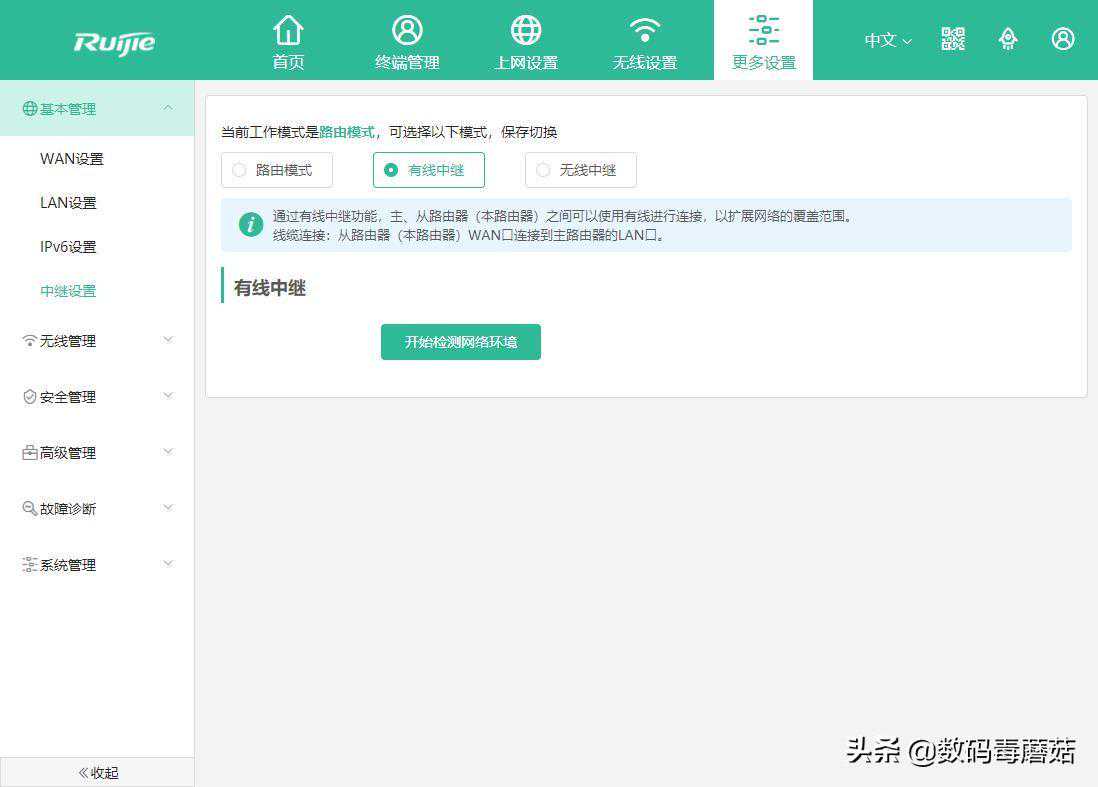Open IPv6设置 in the sidebar
The image size is (1098, 787).
point(68,247)
